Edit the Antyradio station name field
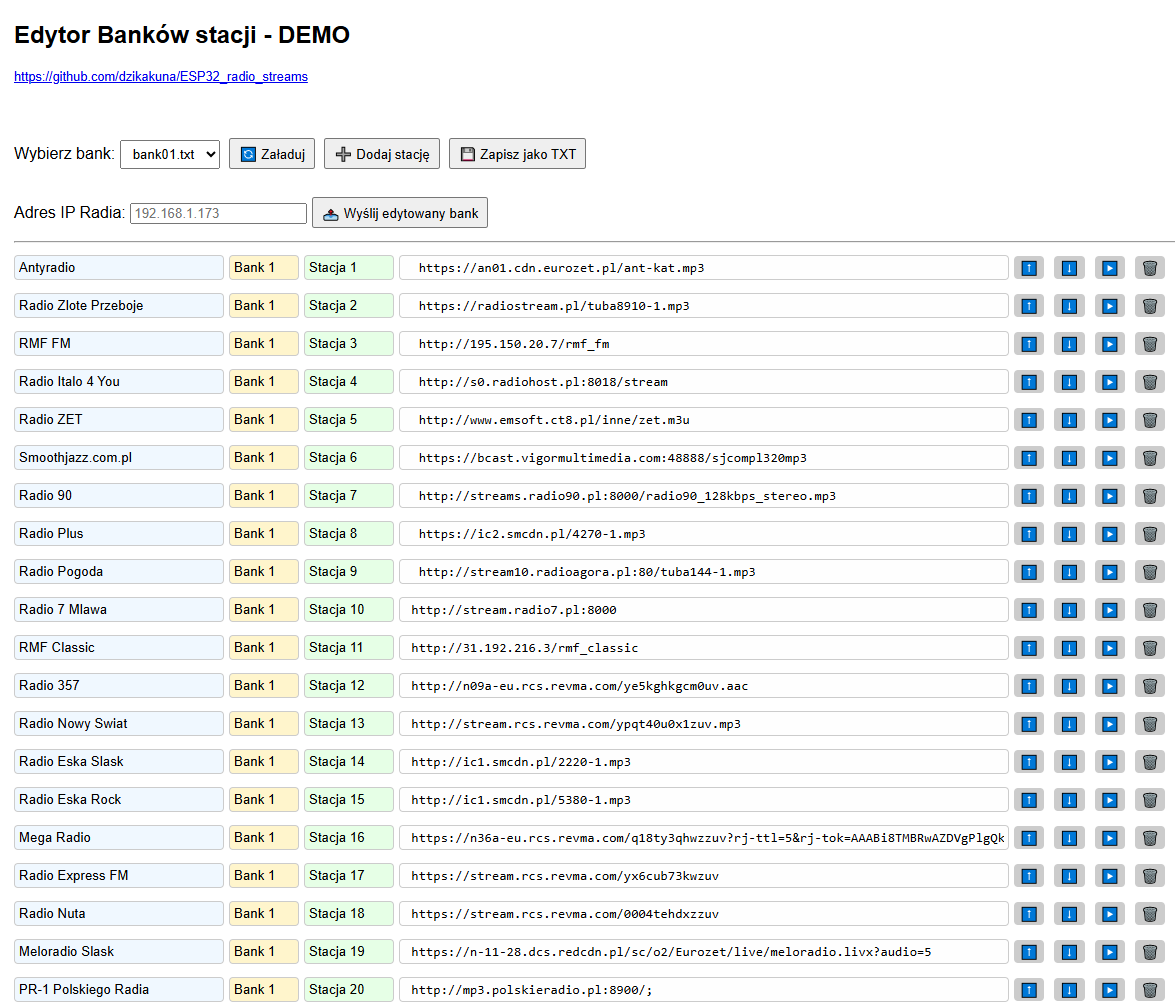The width and height of the screenshot is (1175, 1007). point(118,267)
